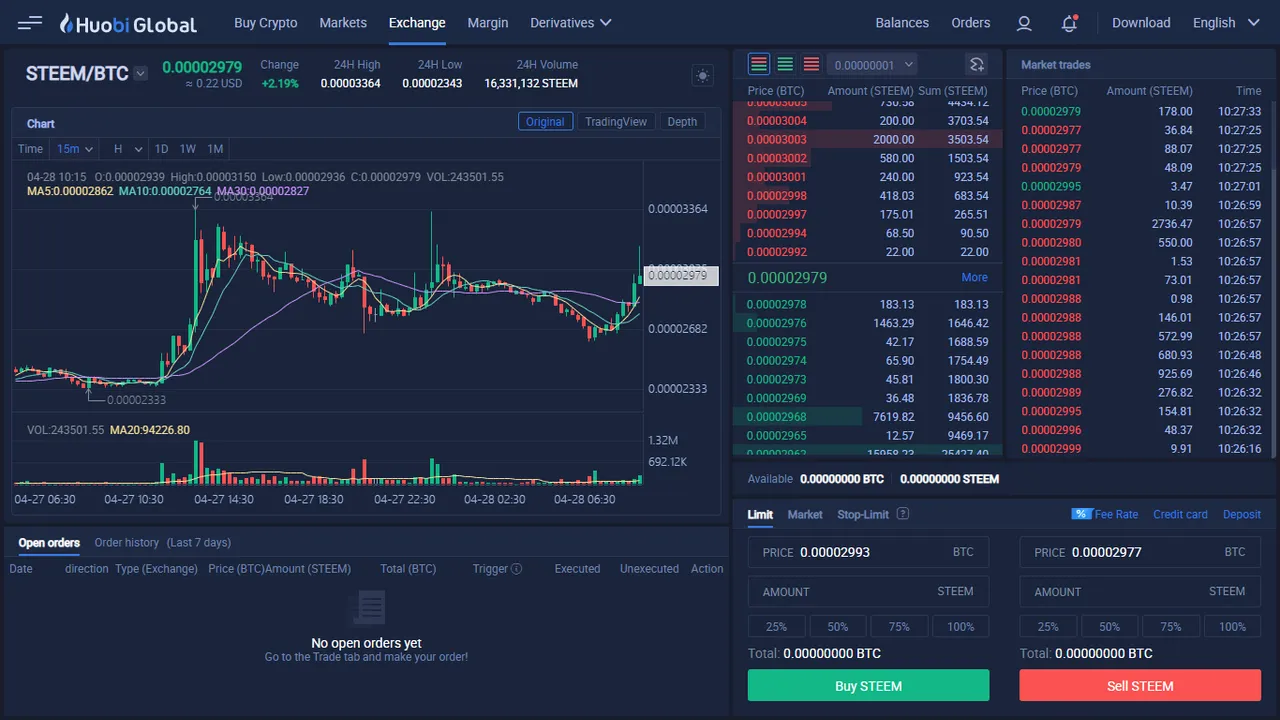Click the Sell STEEM button

pyautogui.click(x=1140, y=686)
